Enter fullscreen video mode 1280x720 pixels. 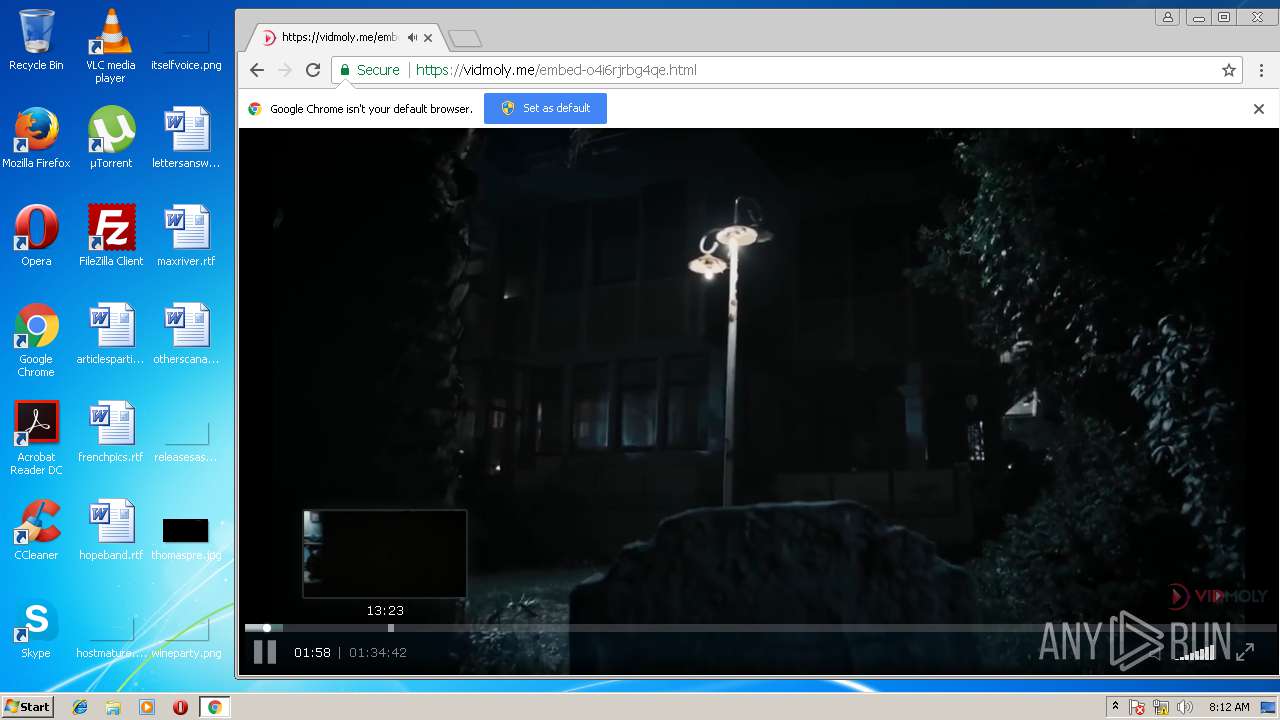[x=1245, y=652]
